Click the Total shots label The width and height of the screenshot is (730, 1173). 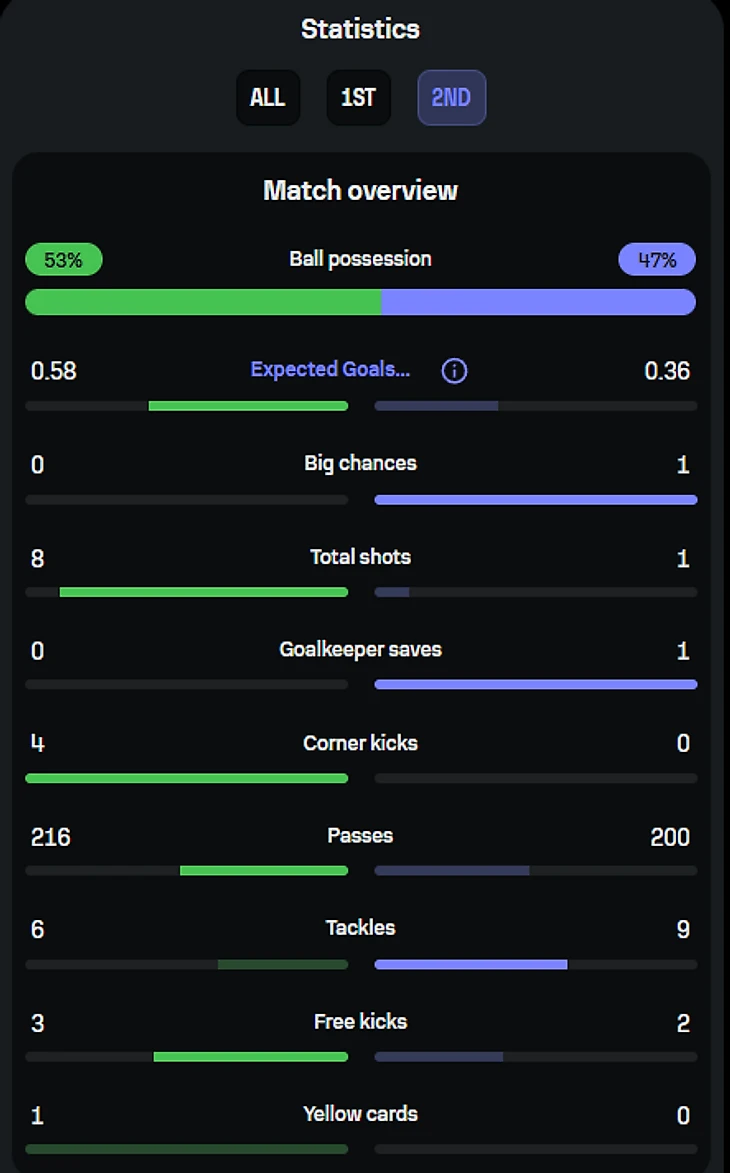360,557
